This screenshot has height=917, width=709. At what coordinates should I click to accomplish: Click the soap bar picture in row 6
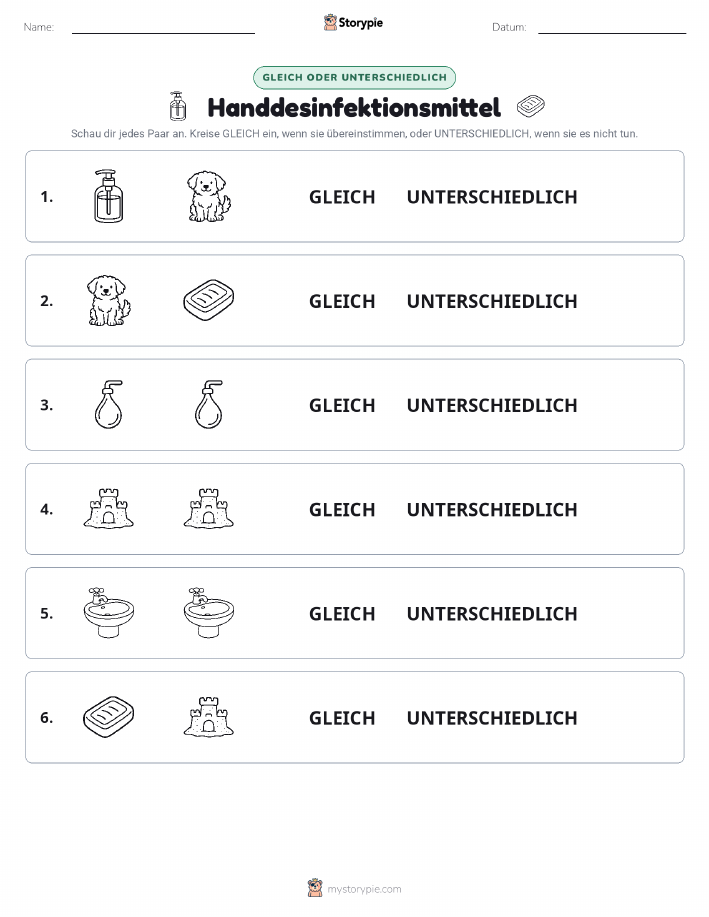pyautogui.click(x=109, y=717)
